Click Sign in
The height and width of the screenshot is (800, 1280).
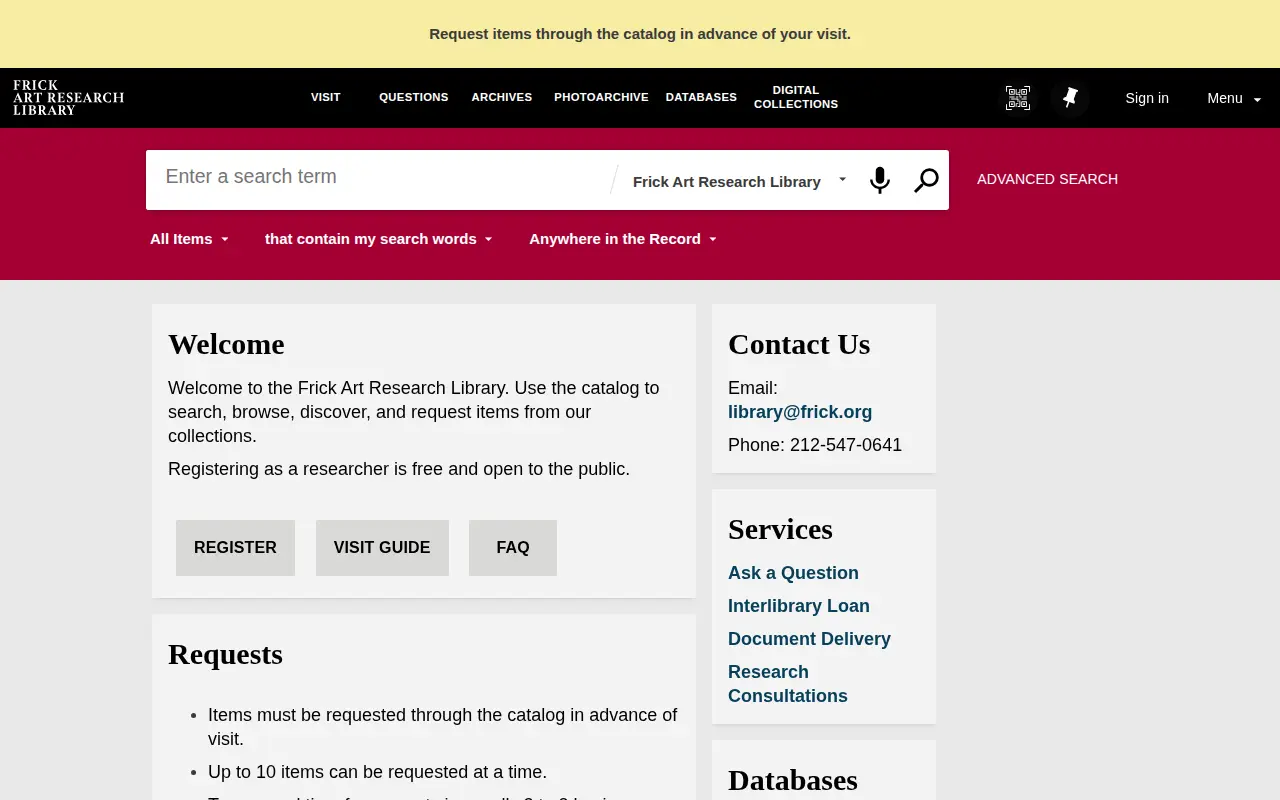click(1147, 98)
